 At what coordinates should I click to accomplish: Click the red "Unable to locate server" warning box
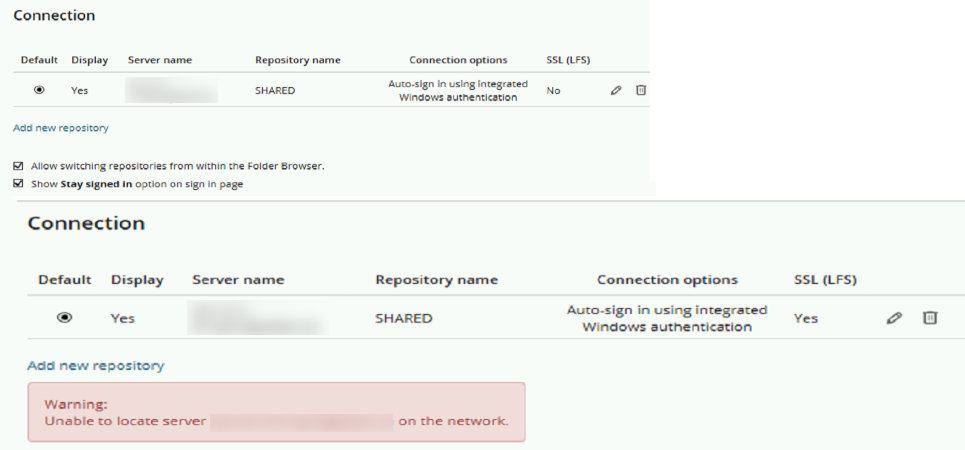(276, 412)
